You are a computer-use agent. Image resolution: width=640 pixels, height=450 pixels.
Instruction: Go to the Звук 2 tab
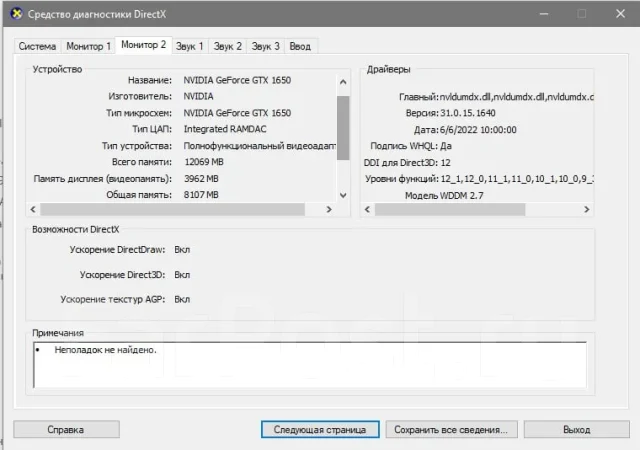228,46
